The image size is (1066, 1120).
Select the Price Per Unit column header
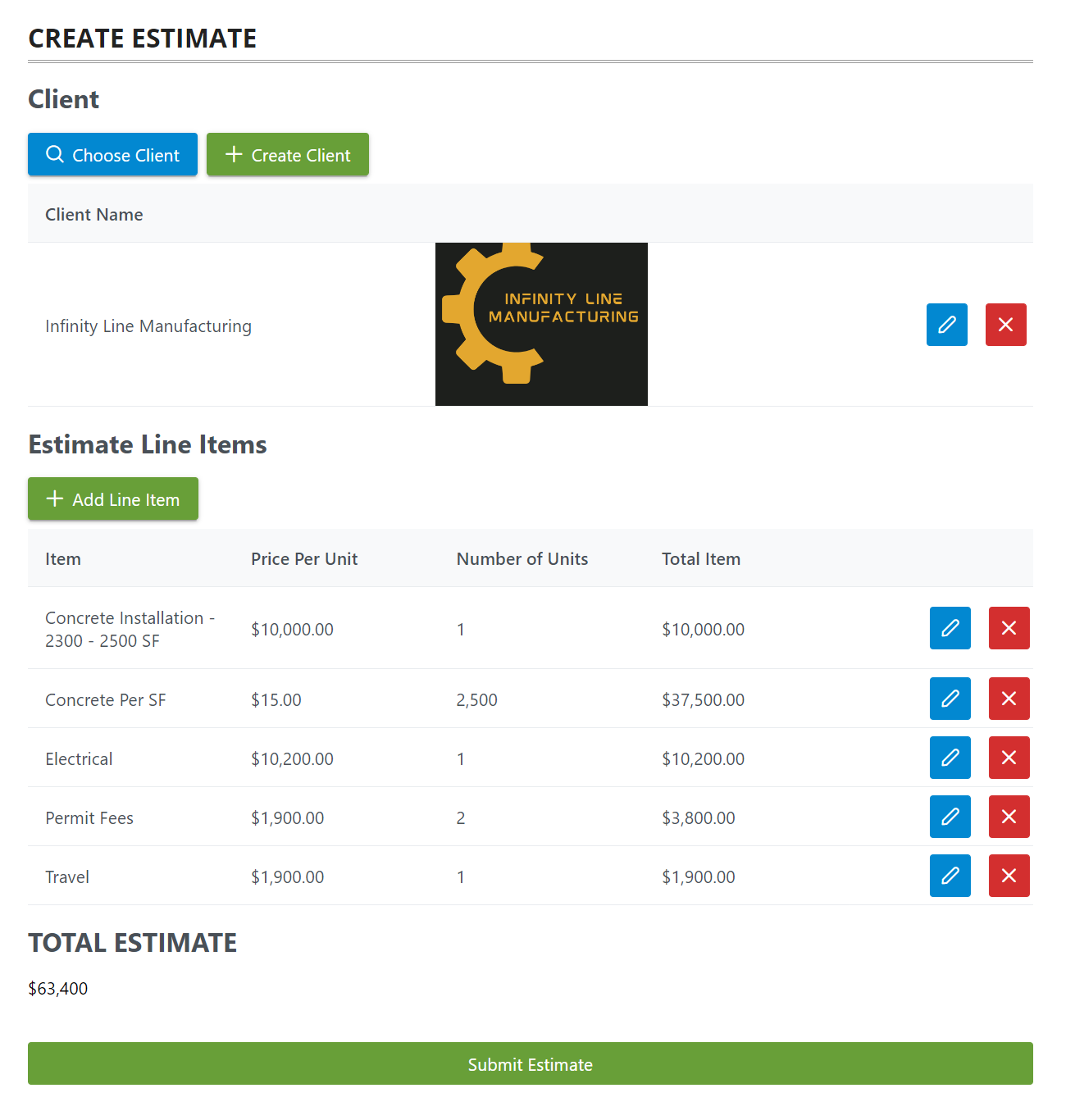tap(304, 558)
